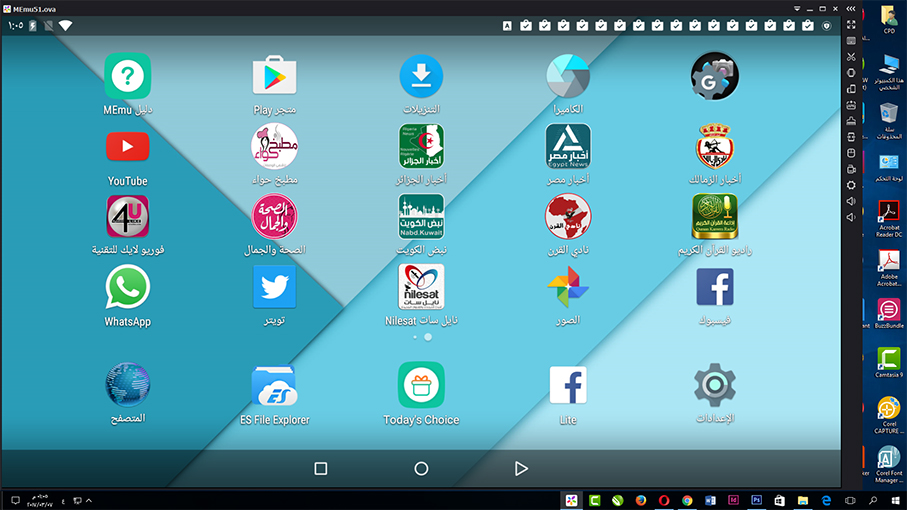Click the Windows Start button
The image size is (907, 510).
pos(895,500)
